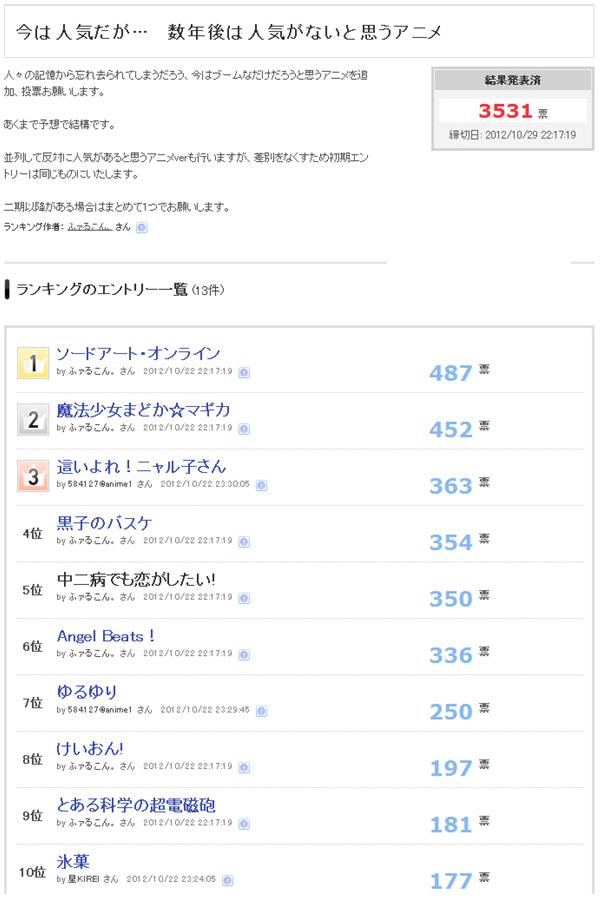Click small icon beside 黒子のバスケ timestamp
The image size is (600, 898).
click(x=244, y=541)
